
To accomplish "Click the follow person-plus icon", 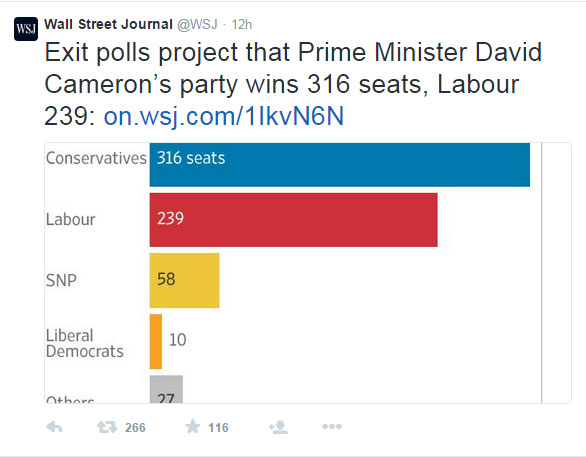I will 278,427.
